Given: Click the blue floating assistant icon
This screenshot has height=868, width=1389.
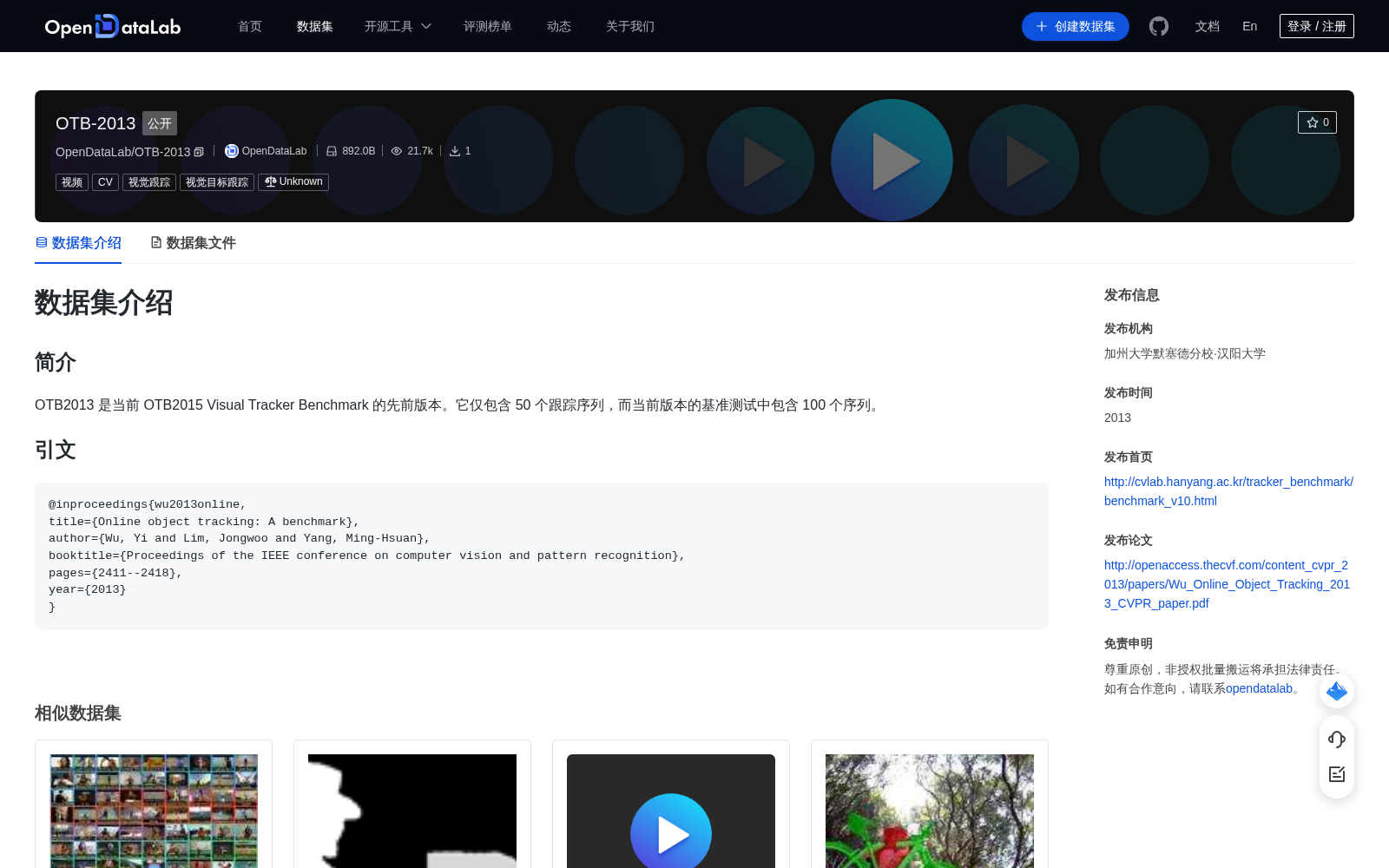Looking at the screenshot, I should pos(1337,691).
